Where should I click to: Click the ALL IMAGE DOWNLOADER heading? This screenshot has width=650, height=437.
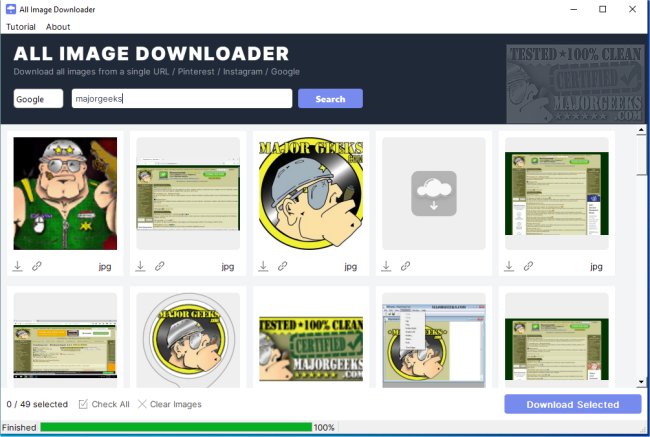click(x=151, y=53)
